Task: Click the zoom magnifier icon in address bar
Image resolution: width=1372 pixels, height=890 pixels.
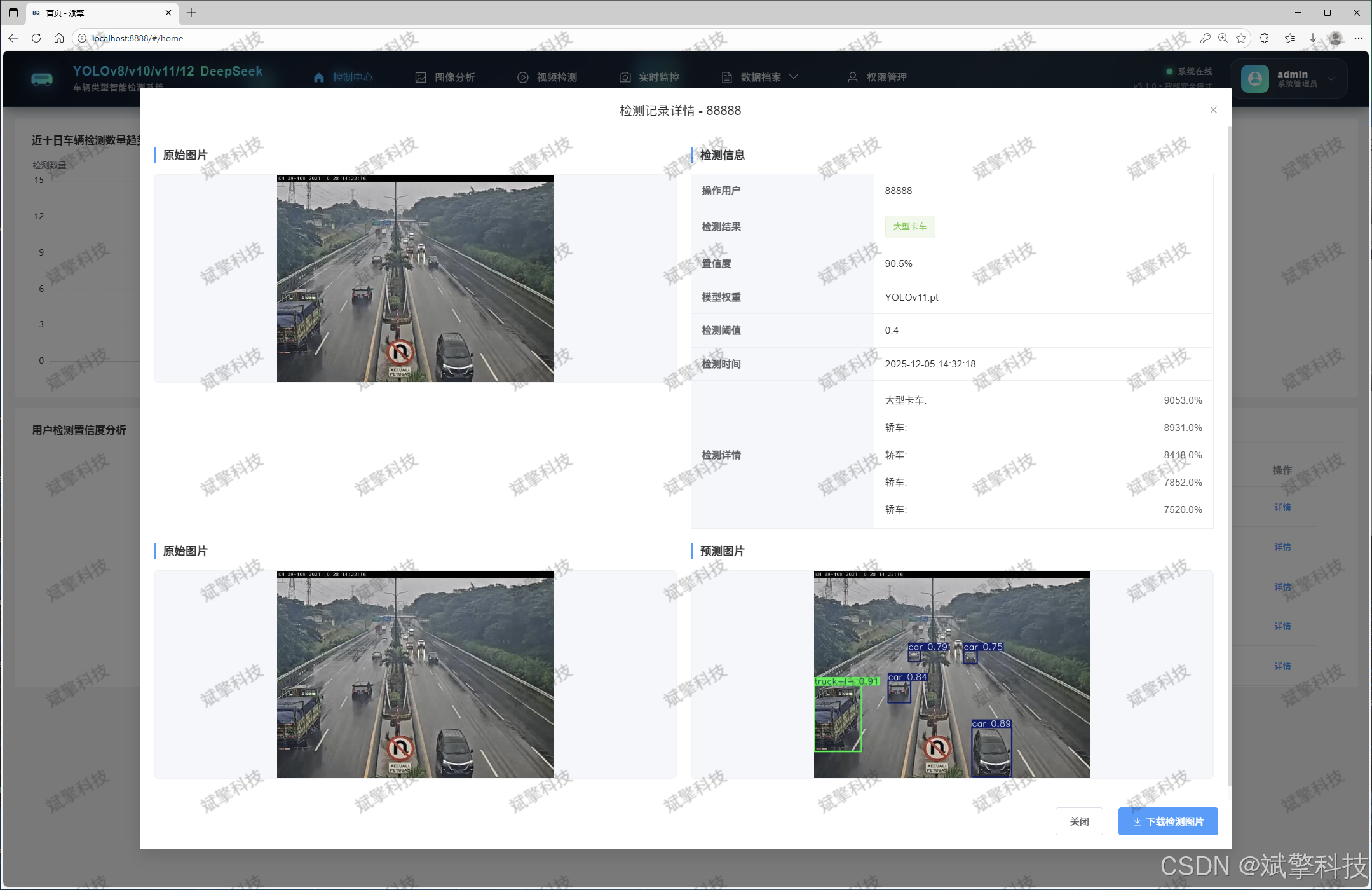Action: (1223, 38)
